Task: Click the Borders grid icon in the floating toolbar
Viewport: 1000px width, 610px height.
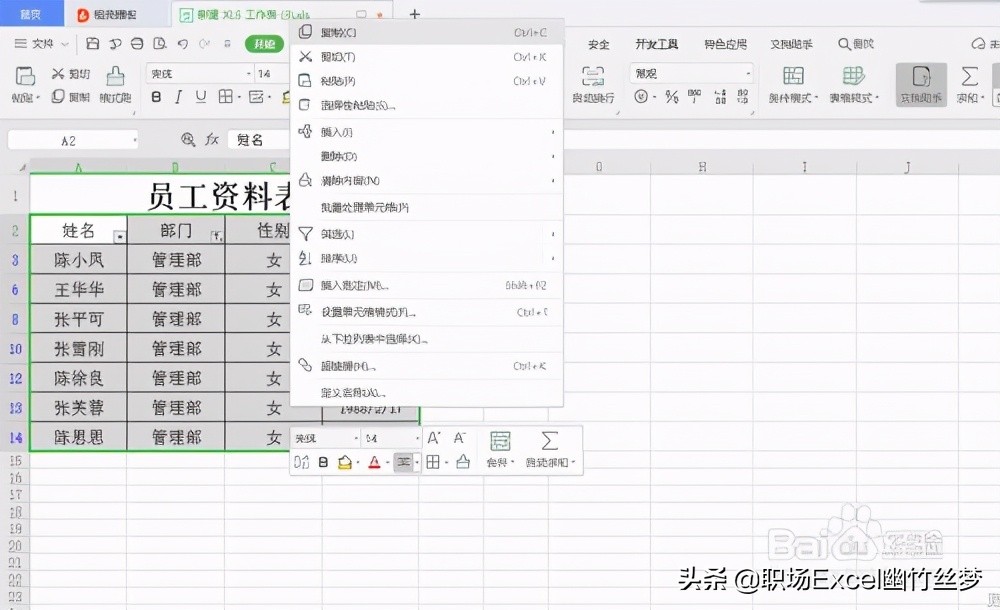Action: 434,462
